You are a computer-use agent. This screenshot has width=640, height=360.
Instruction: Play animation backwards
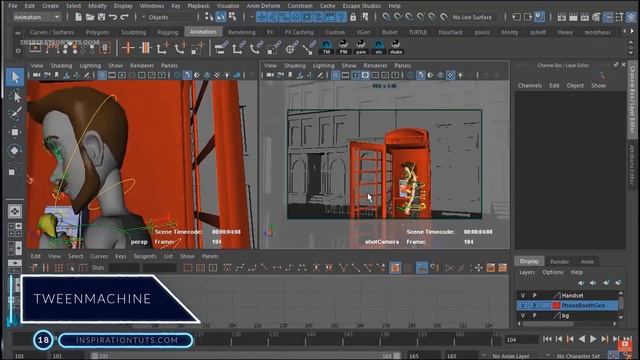582,339
